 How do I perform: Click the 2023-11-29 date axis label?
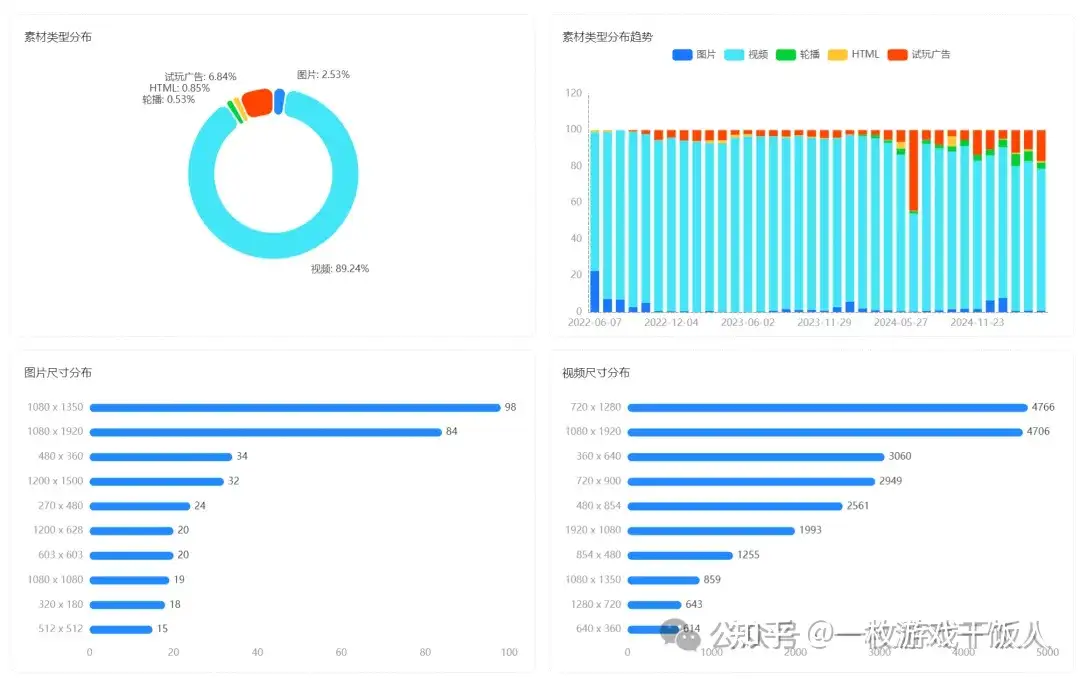[x=824, y=322]
